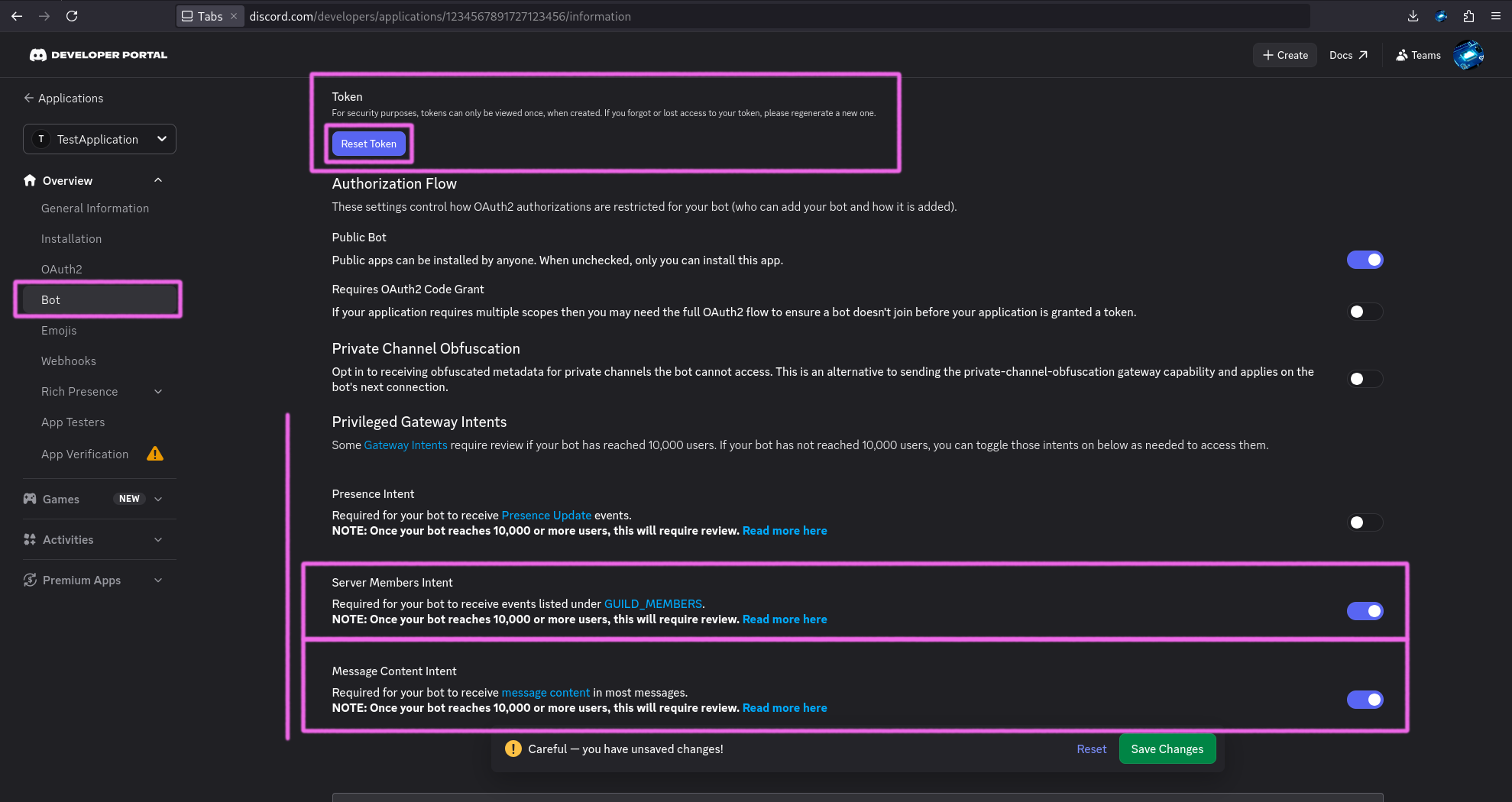Go back with the browser back arrow
Viewport: 1512px width, 802px height.
click(x=17, y=16)
